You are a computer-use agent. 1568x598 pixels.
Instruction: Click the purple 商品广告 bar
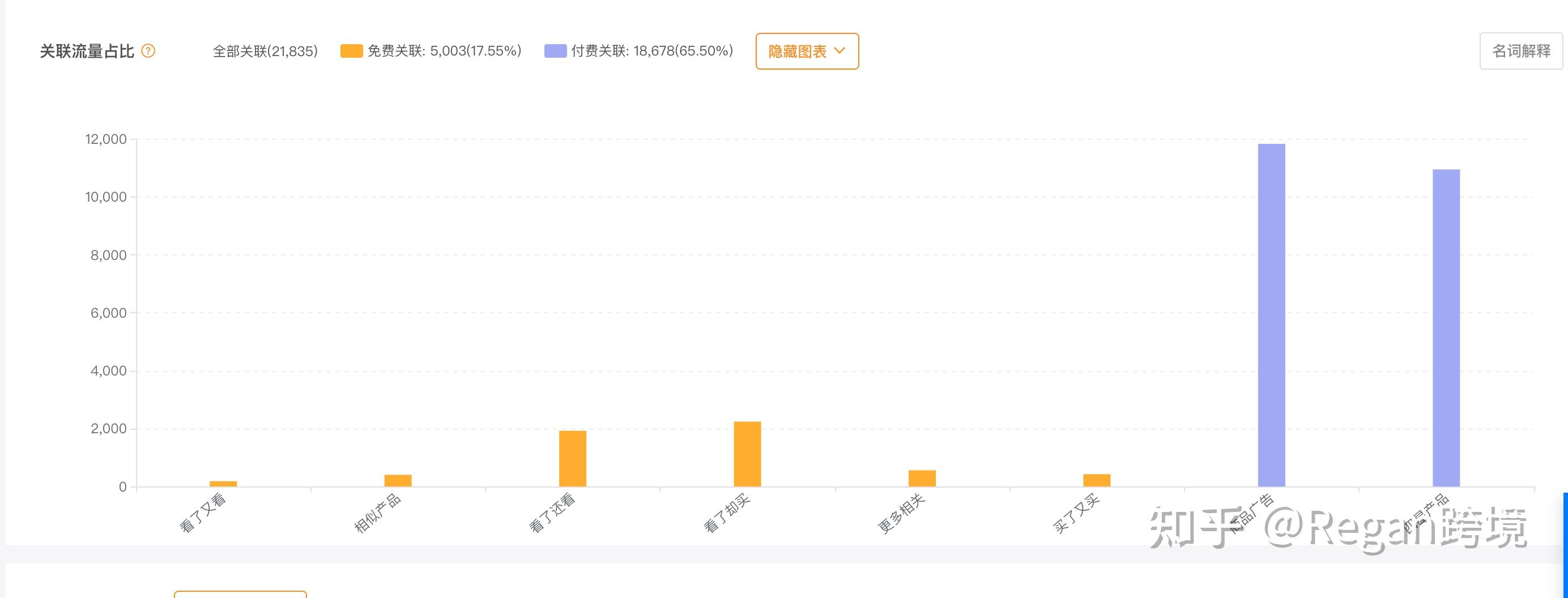pyautogui.click(x=1272, y=315)
